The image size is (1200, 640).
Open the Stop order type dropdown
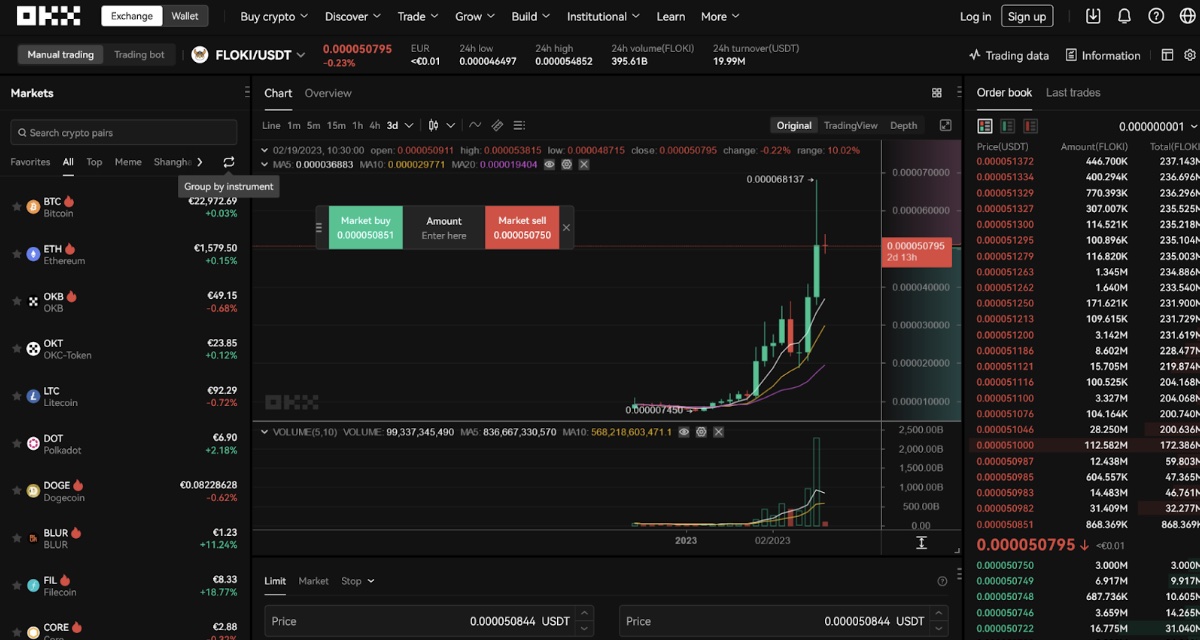click(x=358, y=581)
